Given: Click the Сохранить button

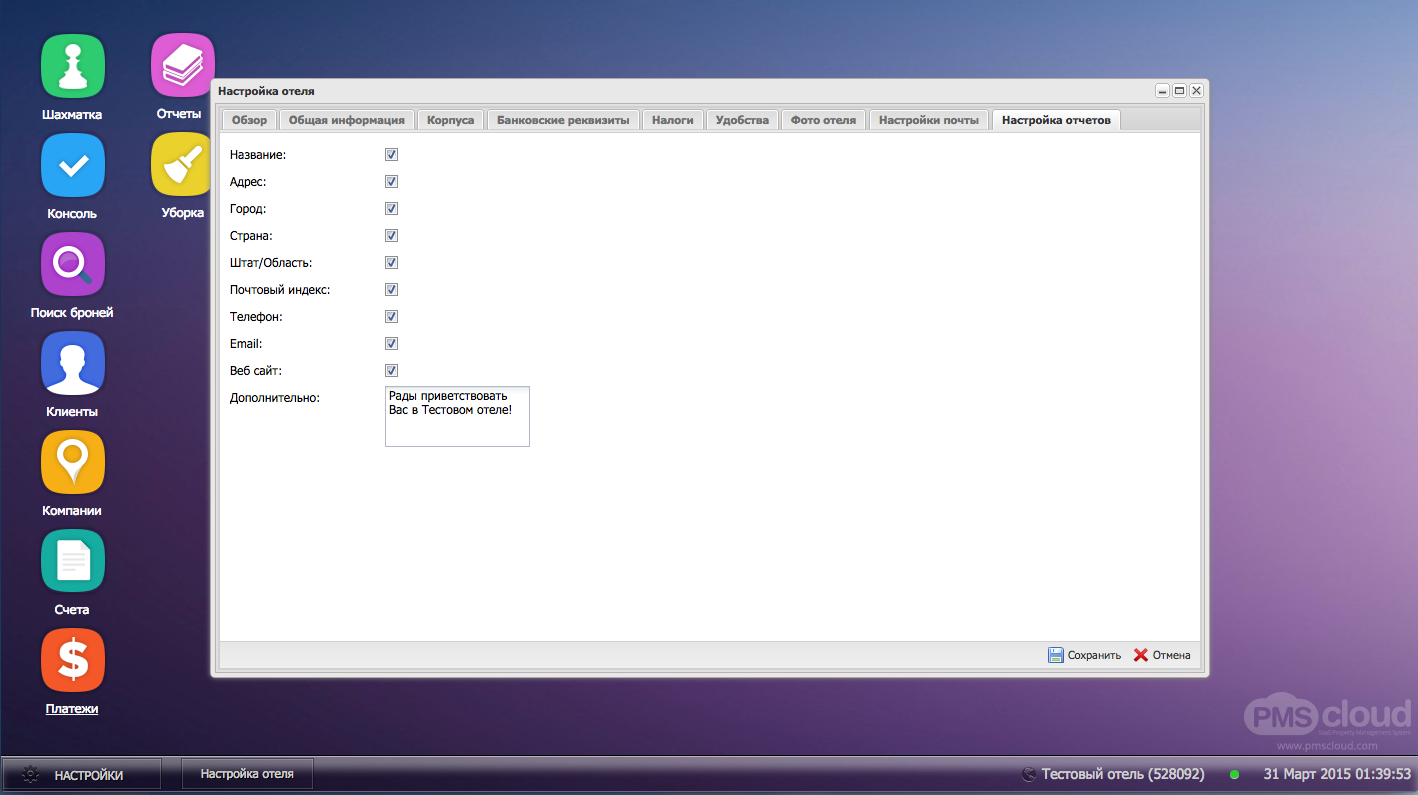Looking at the screenshot, I should pos(1084,655).
